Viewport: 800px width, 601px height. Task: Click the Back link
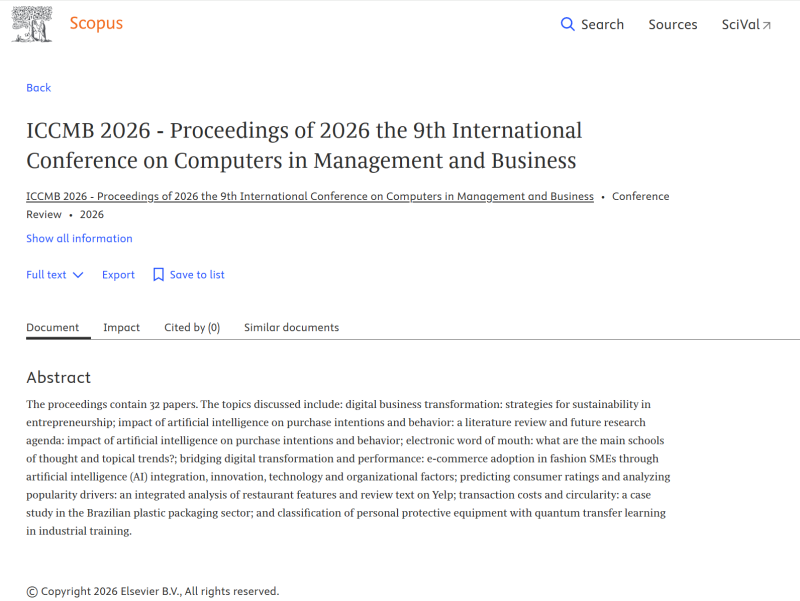click(39, 88)
